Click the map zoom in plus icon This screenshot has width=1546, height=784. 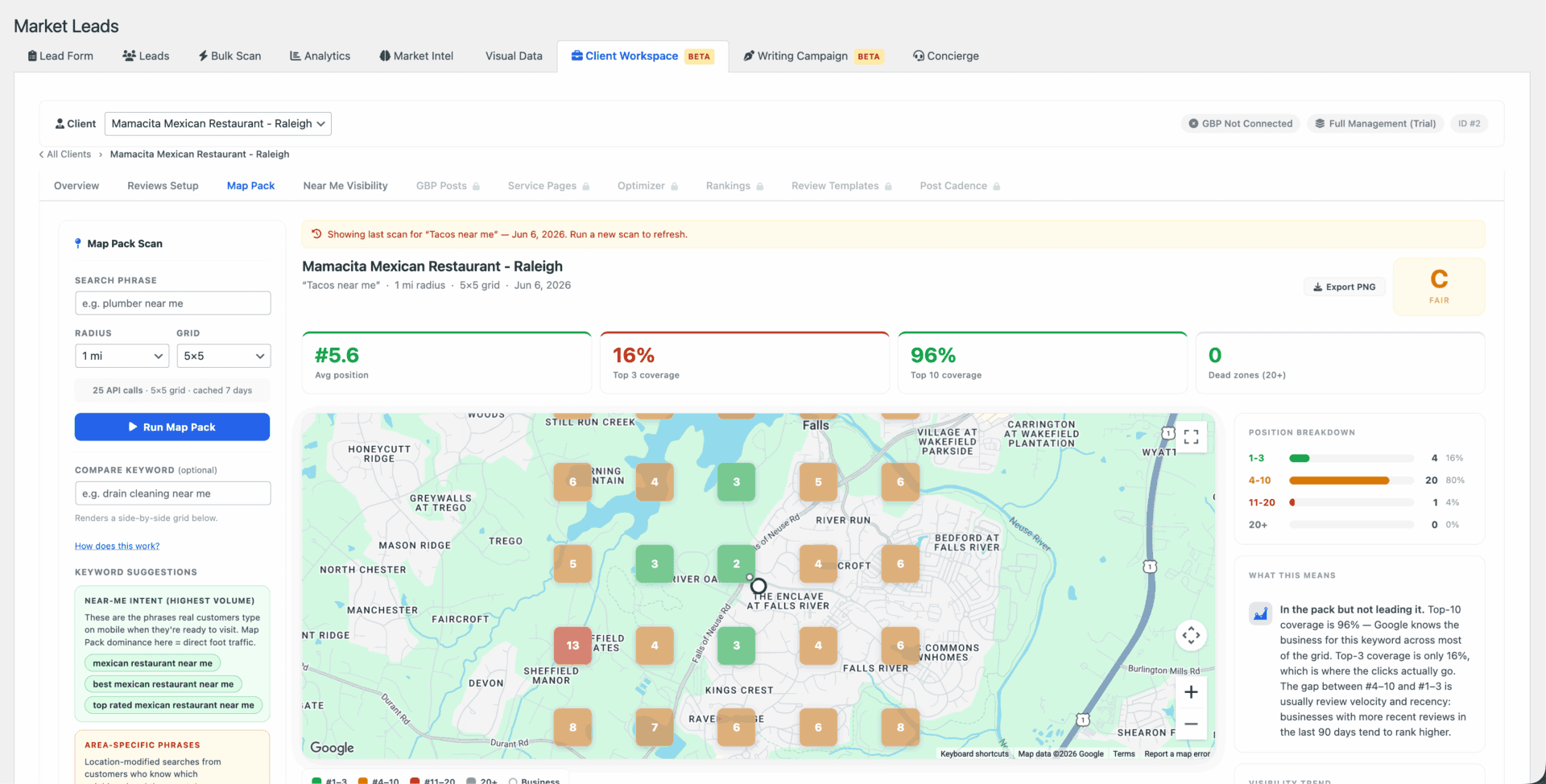(1192, 692)
